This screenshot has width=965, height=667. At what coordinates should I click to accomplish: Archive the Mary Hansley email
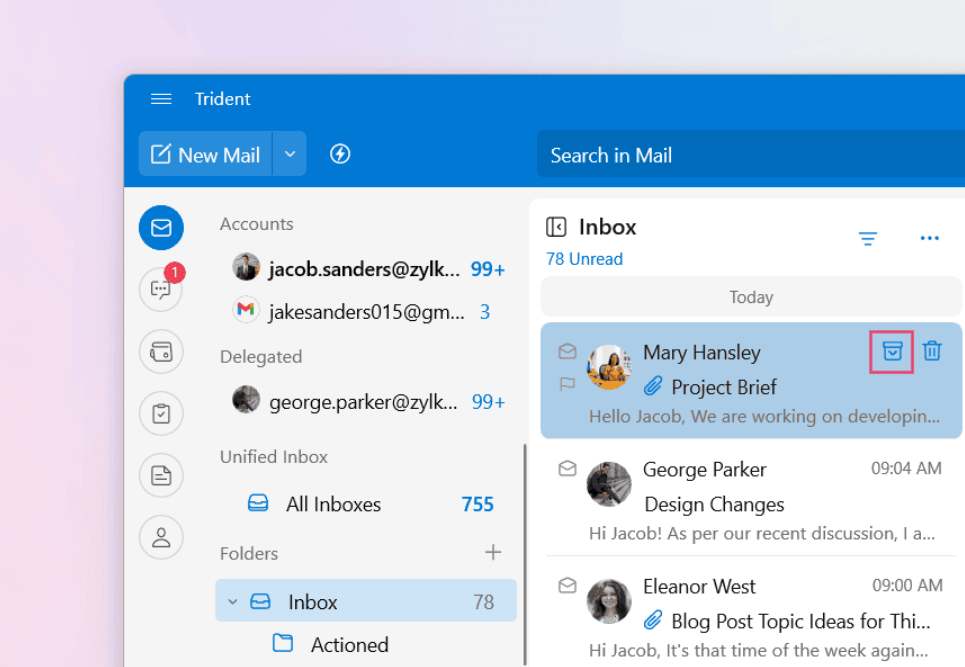(x=892, y=351)
